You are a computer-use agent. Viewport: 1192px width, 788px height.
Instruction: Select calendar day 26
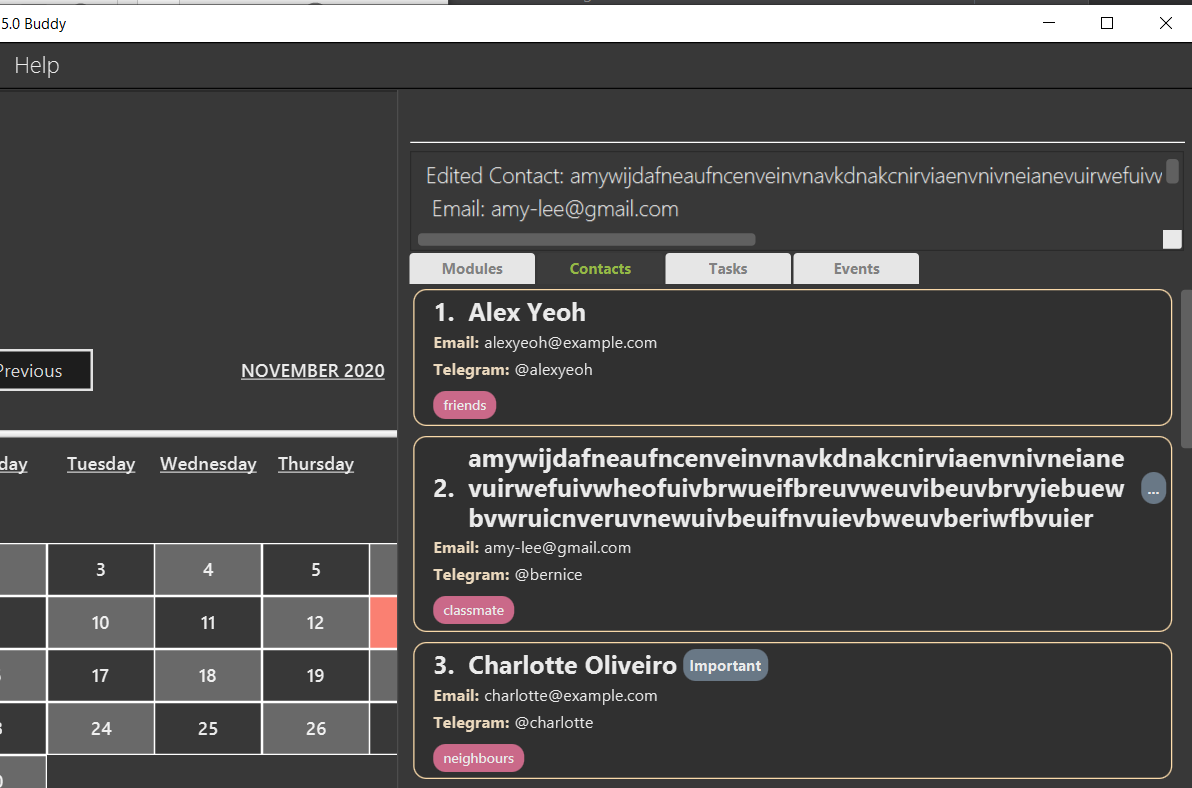pos(315,729)
